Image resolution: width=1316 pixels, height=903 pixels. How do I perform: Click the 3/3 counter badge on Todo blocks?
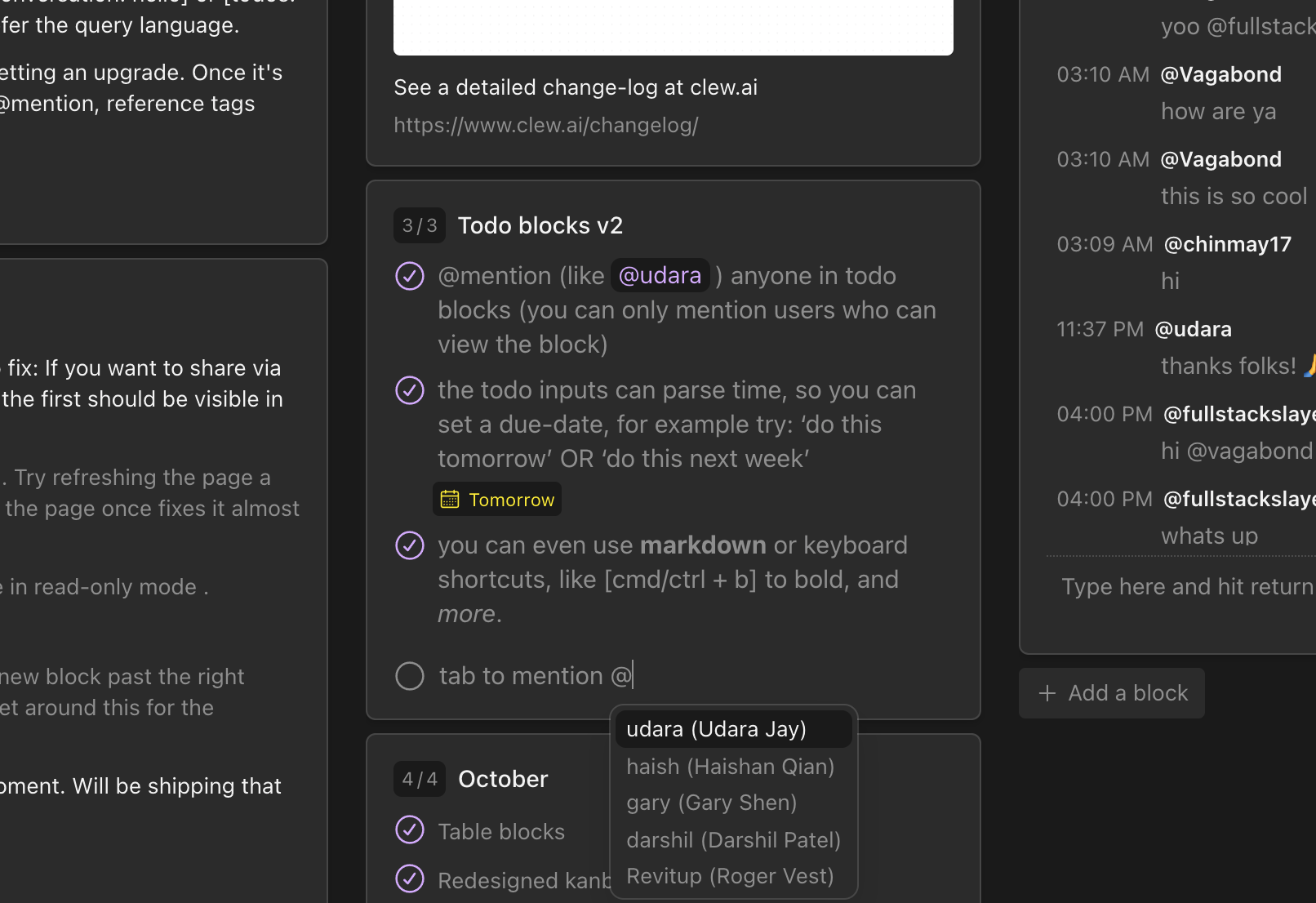[x=420, y=225]
